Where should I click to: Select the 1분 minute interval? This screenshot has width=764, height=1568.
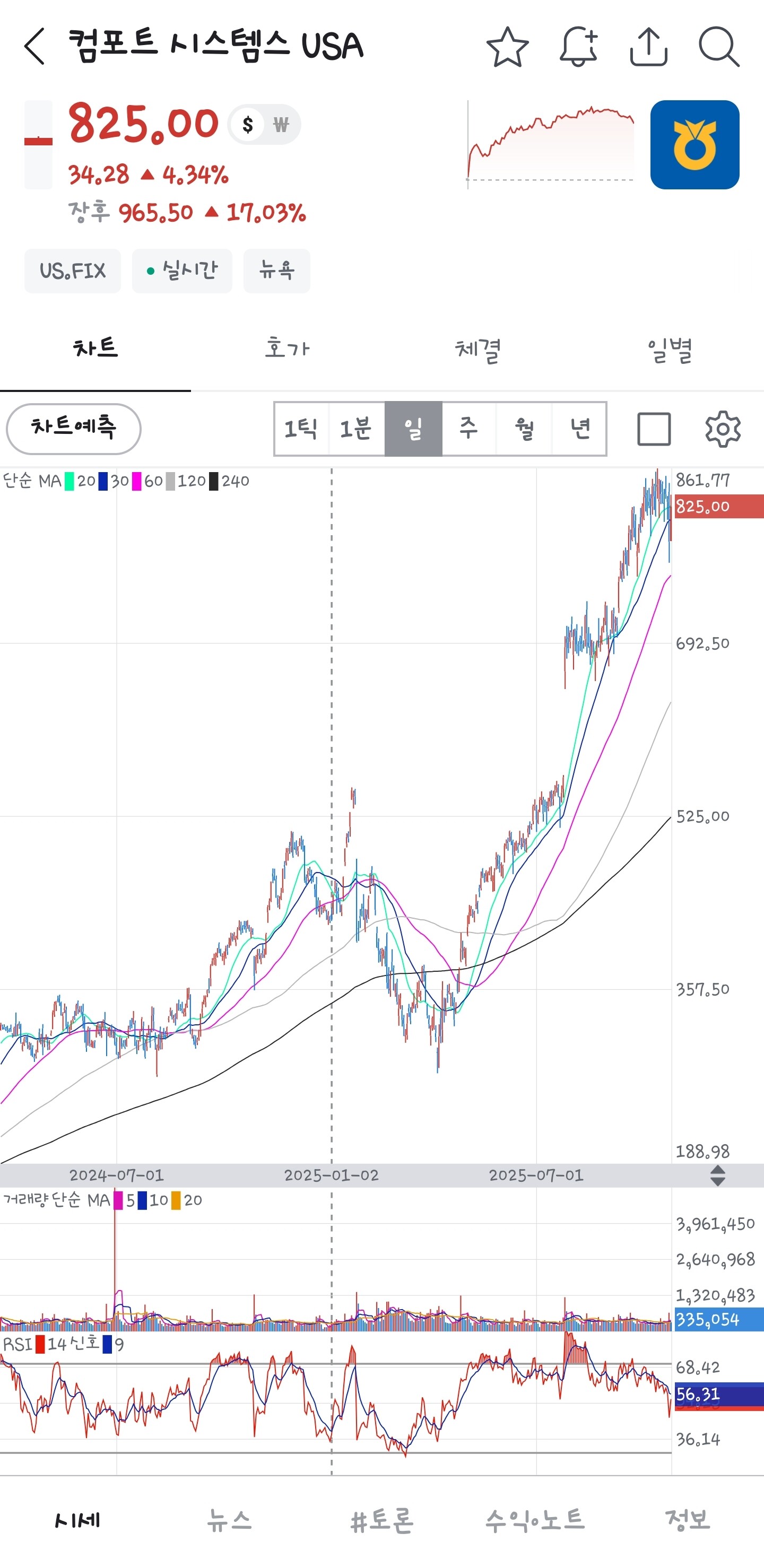point(357,429)
